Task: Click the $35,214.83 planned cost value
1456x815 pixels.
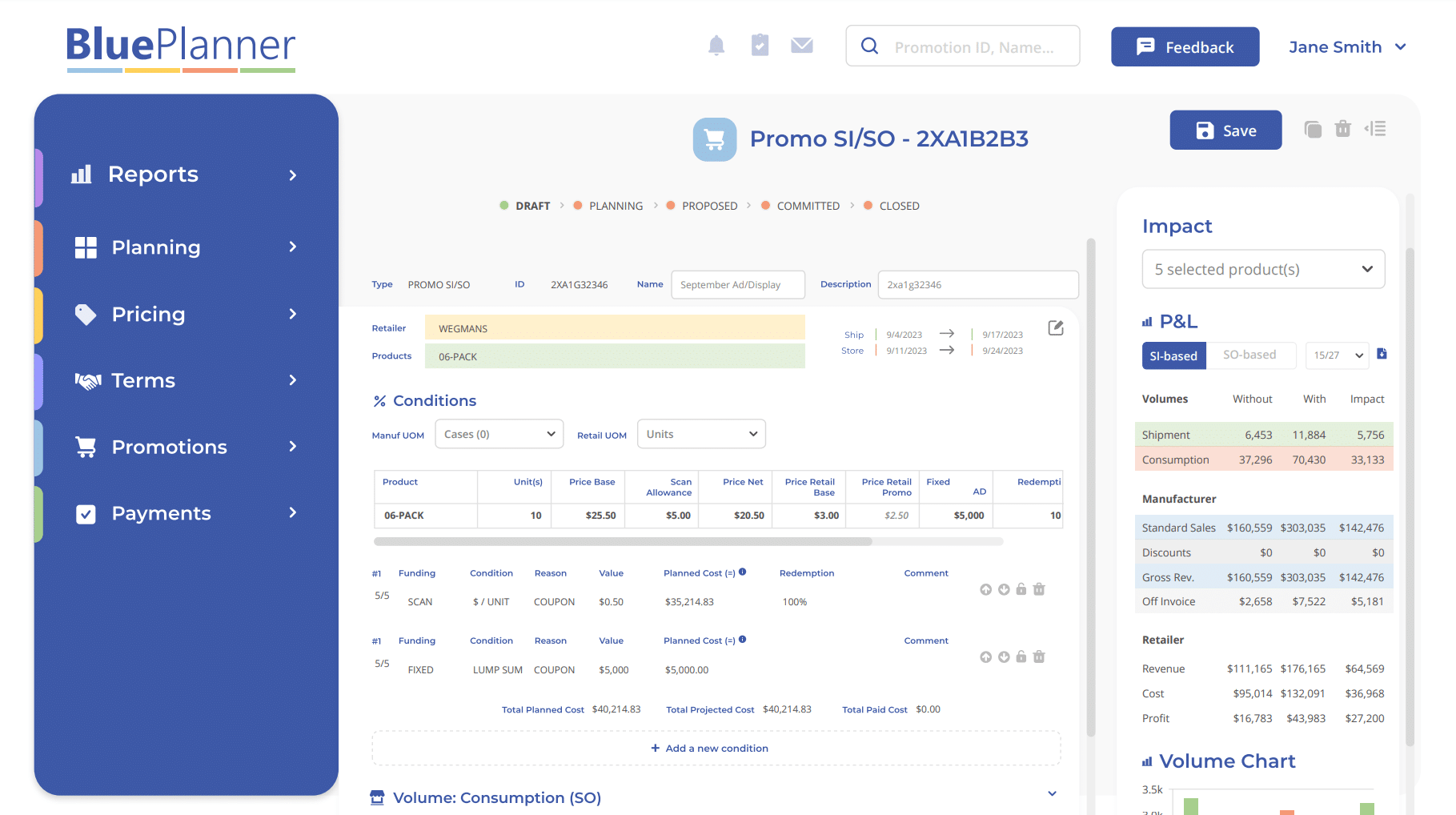Action: pos(689,602)
